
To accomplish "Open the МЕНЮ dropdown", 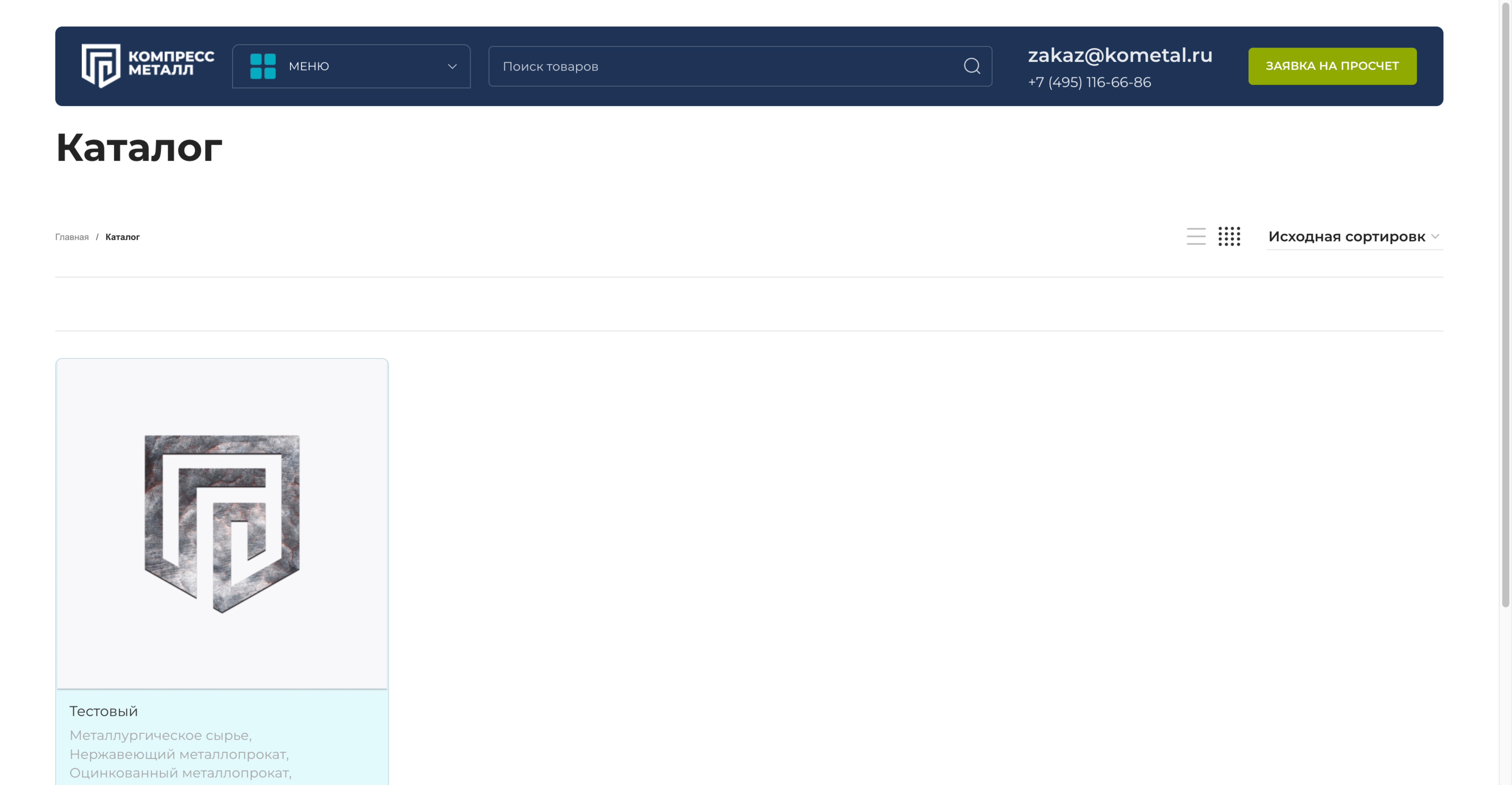I will pyautogui.click(x=351, y=66).
